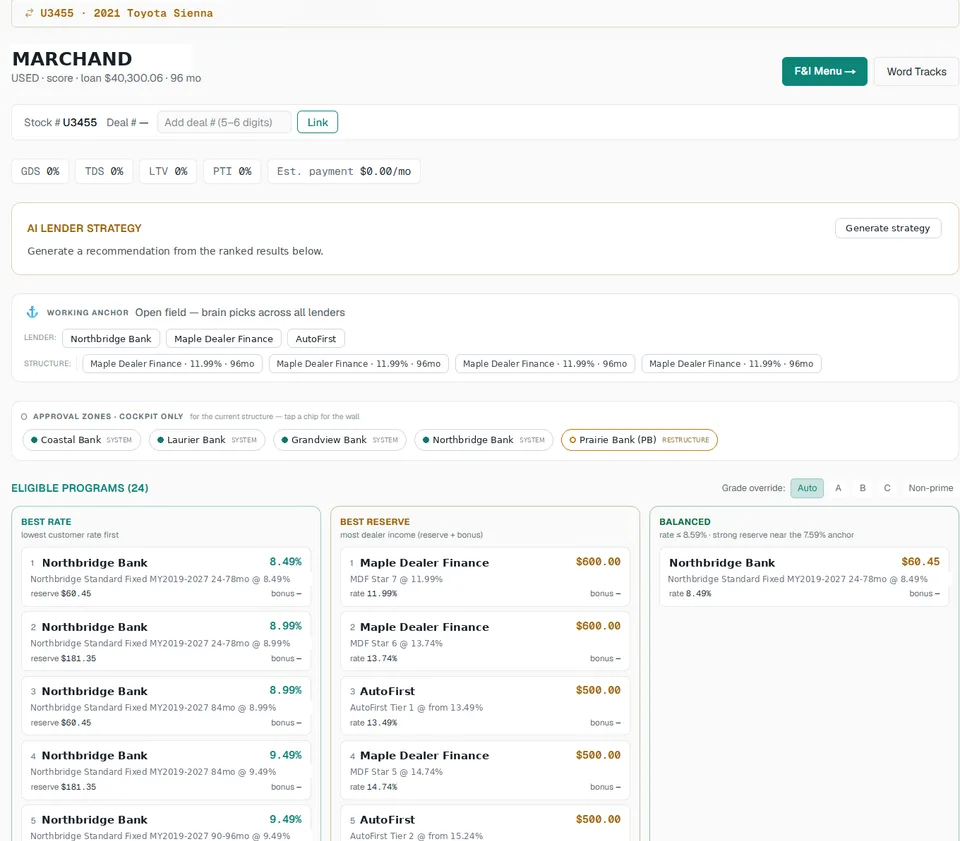The image size is (960, 841).
Task: Click the Link button beside deal number
Action: pyautogui.click(x=317, y=122)
